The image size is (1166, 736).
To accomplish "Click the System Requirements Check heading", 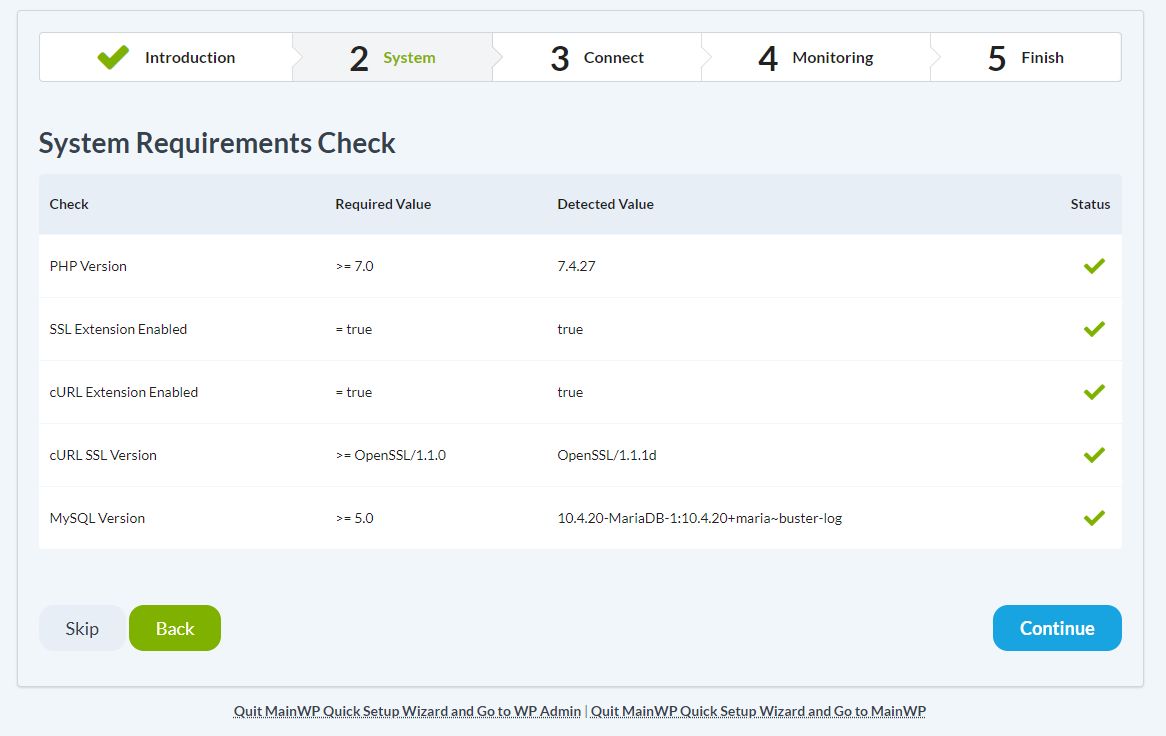I will (x=217, y=143).
